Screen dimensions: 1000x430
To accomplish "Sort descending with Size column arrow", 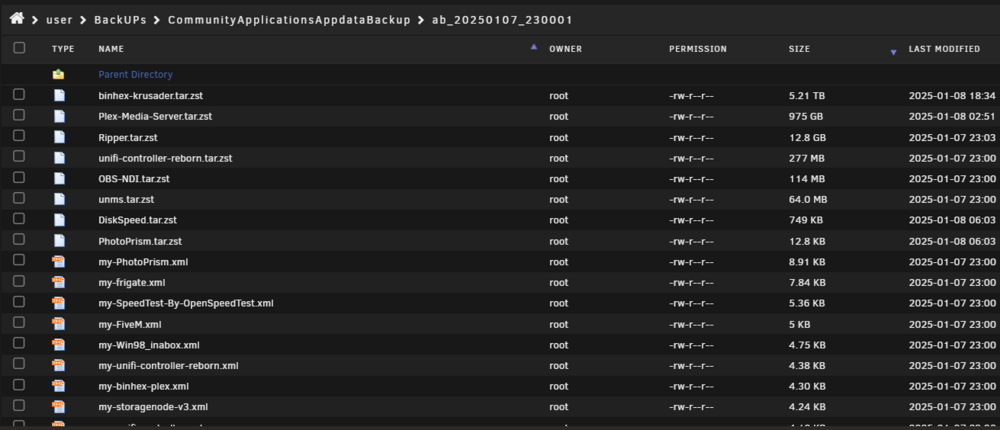I will tap(893, 52).
